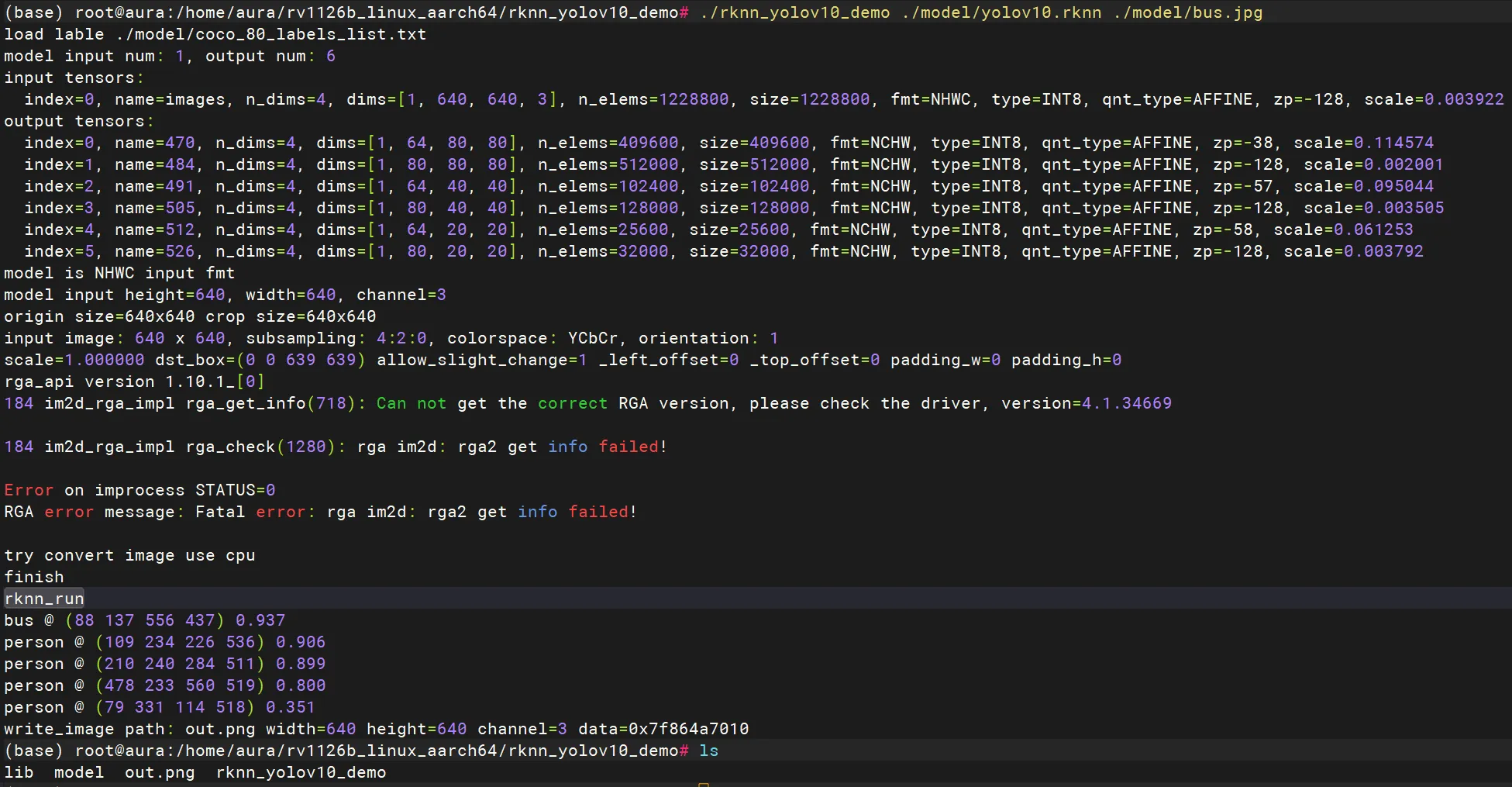Click the output tensor line with name=491

pos(729,186)
